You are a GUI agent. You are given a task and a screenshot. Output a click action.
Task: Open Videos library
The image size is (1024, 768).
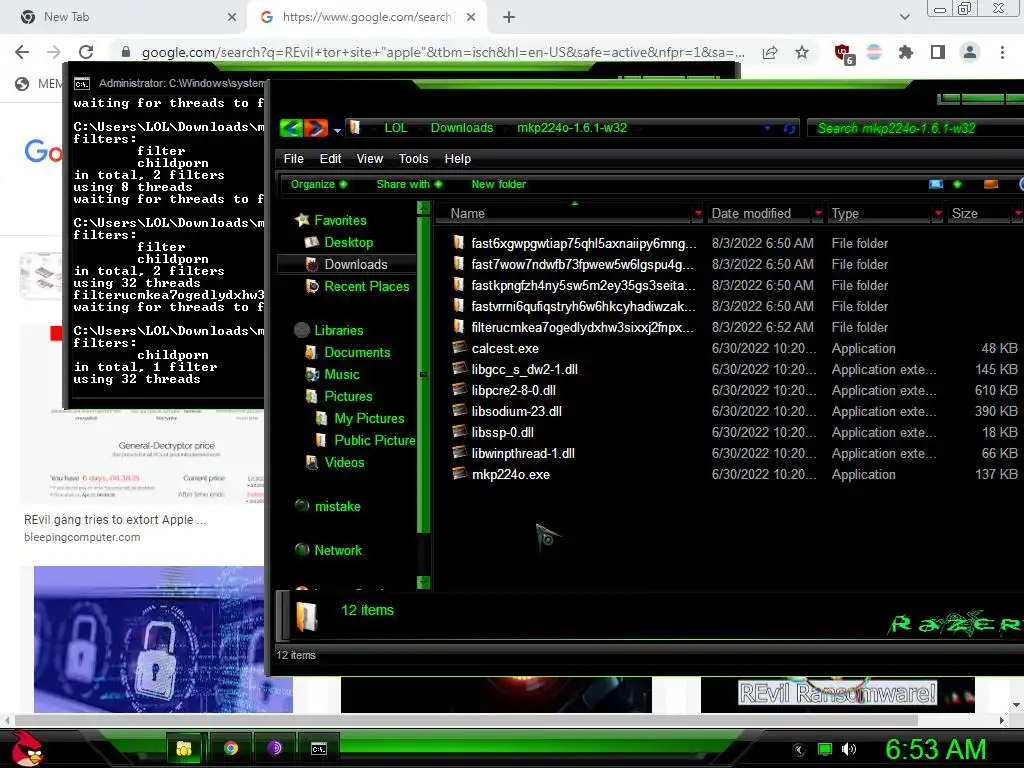[344, 462]
